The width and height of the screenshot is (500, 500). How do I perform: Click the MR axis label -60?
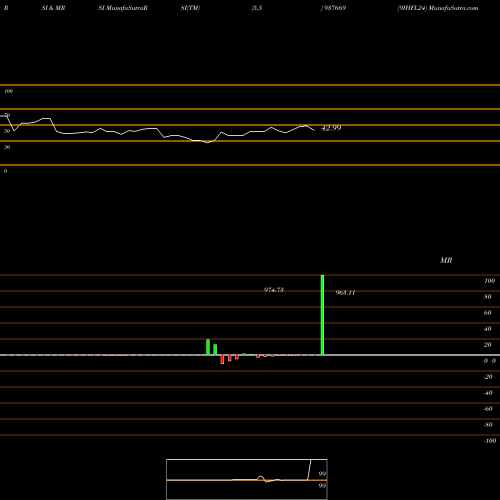coord(488,409)
